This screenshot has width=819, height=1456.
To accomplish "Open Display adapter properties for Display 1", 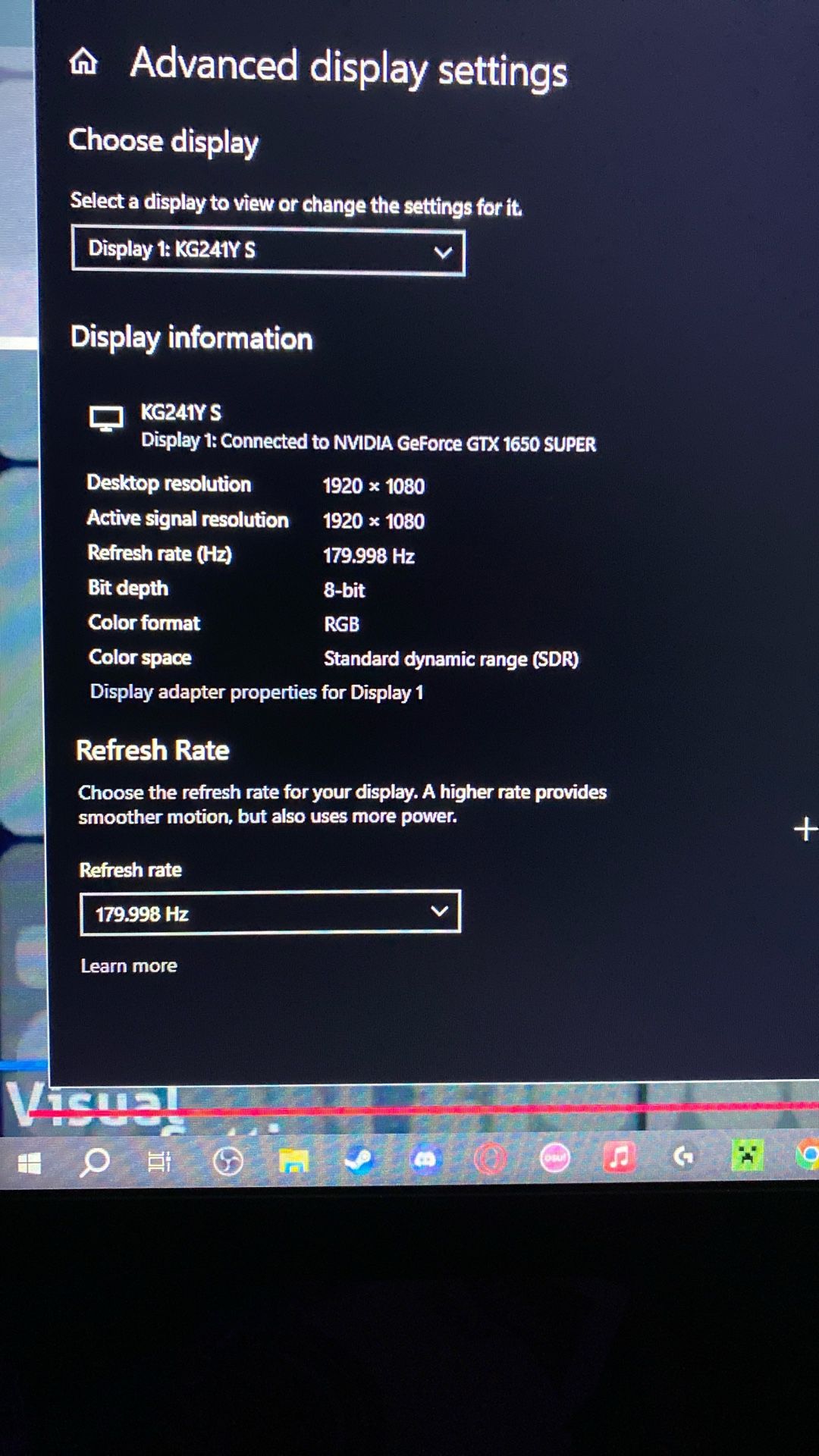I will pos(256,692).
